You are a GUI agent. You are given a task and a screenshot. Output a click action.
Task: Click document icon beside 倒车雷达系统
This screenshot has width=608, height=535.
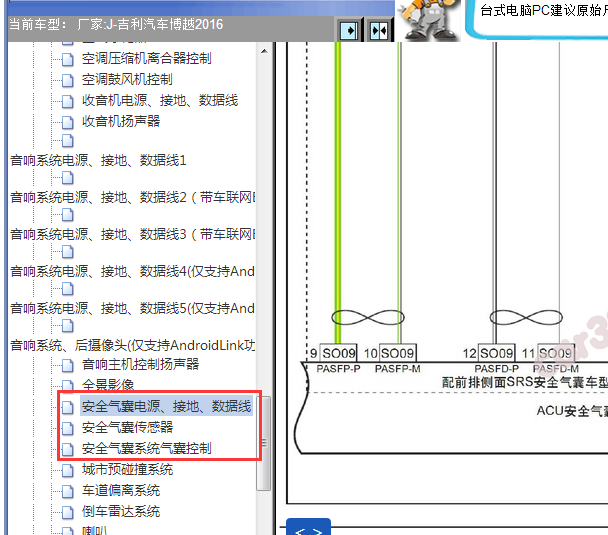[x=67, y=512]
